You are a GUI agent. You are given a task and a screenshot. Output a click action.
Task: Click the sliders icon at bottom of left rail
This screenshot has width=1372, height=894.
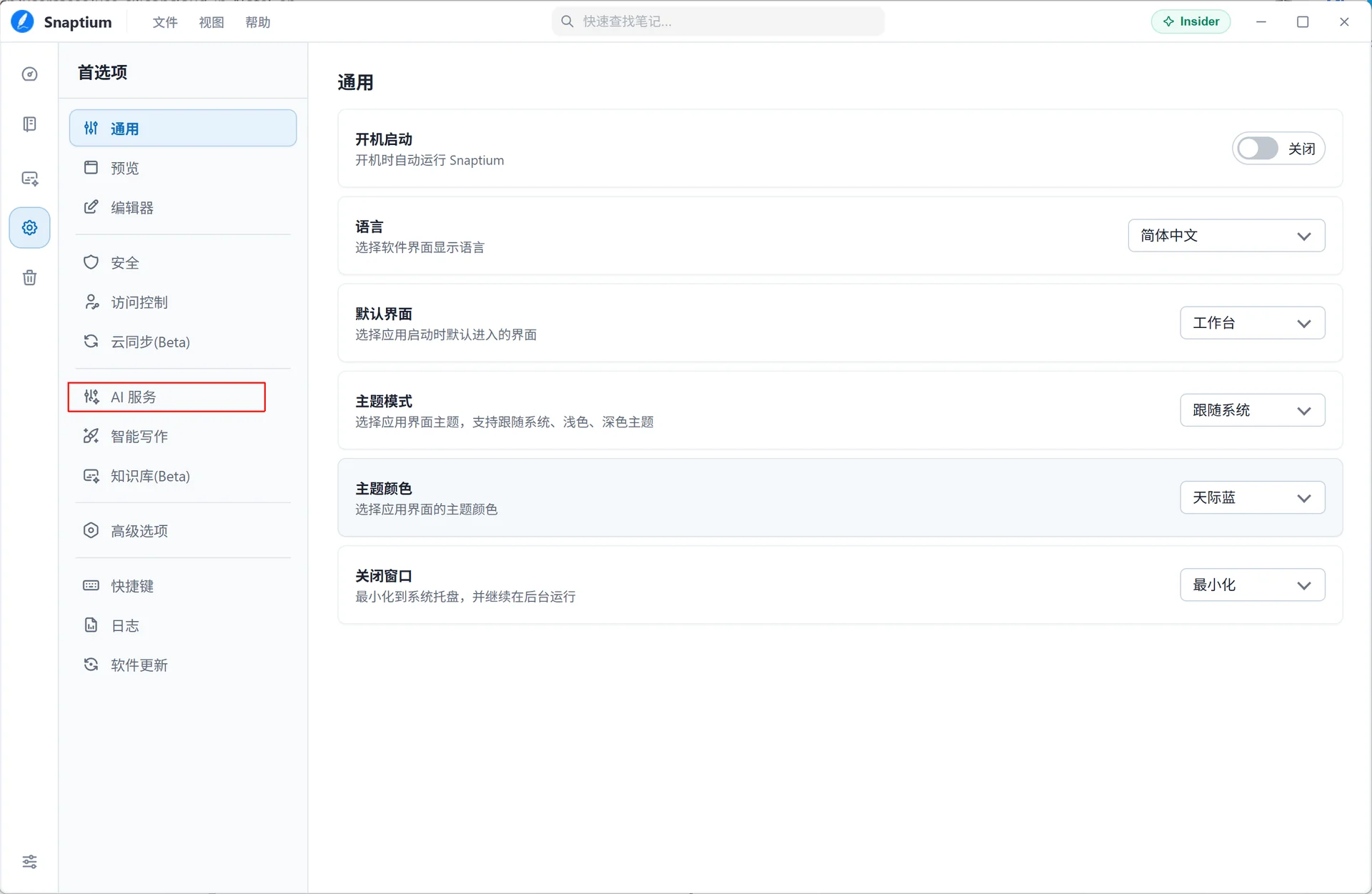pyautogui.click(x=29, y=862)
